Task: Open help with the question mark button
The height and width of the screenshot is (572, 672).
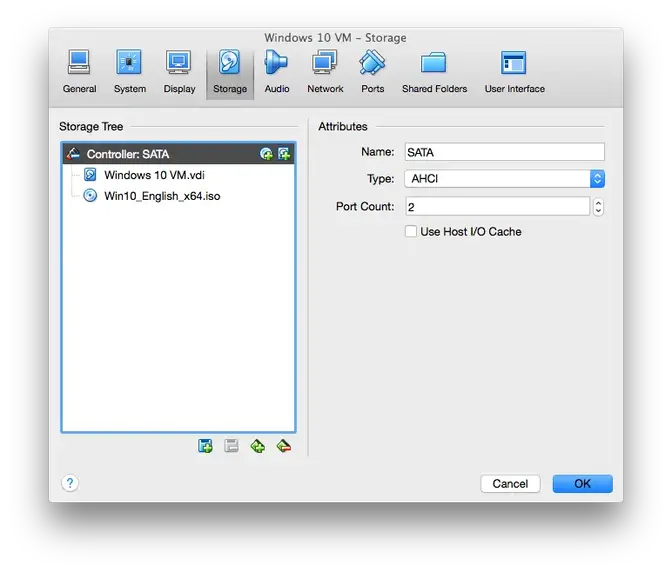Action: point(70,483)
